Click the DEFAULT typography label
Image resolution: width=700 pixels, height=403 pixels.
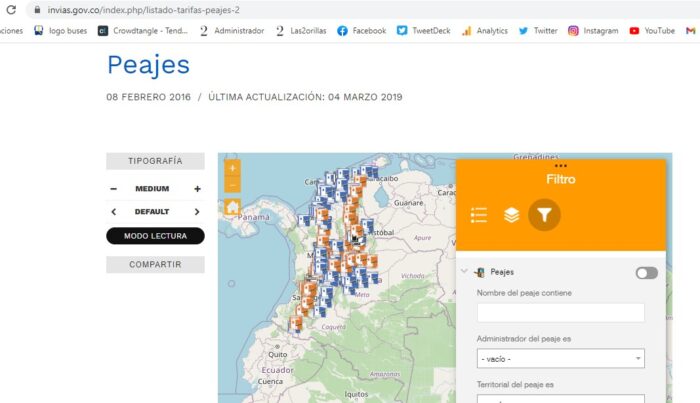[152, 212]
